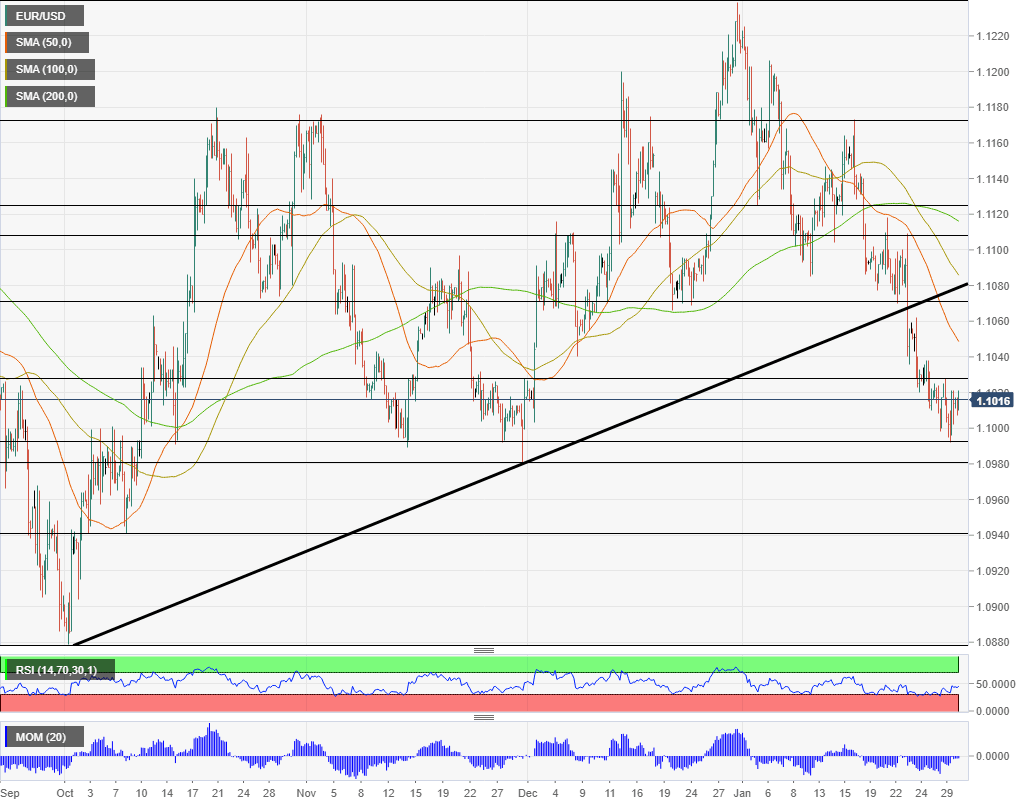The height and width of the screenshot is (806, 1033).
Task: Click the Oct label on time axis
Action: point(65,793)
